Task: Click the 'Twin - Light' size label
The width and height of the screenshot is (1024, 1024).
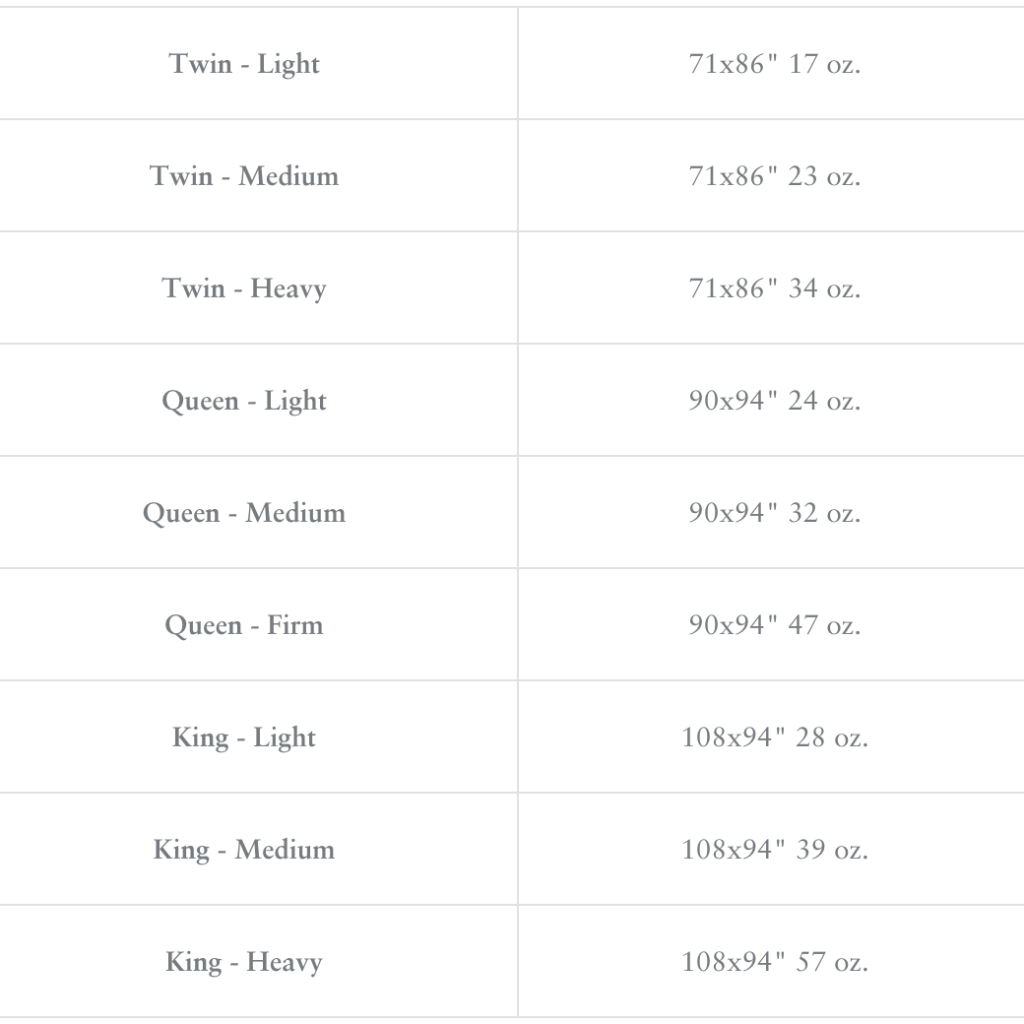Action: tap(244, 64)
